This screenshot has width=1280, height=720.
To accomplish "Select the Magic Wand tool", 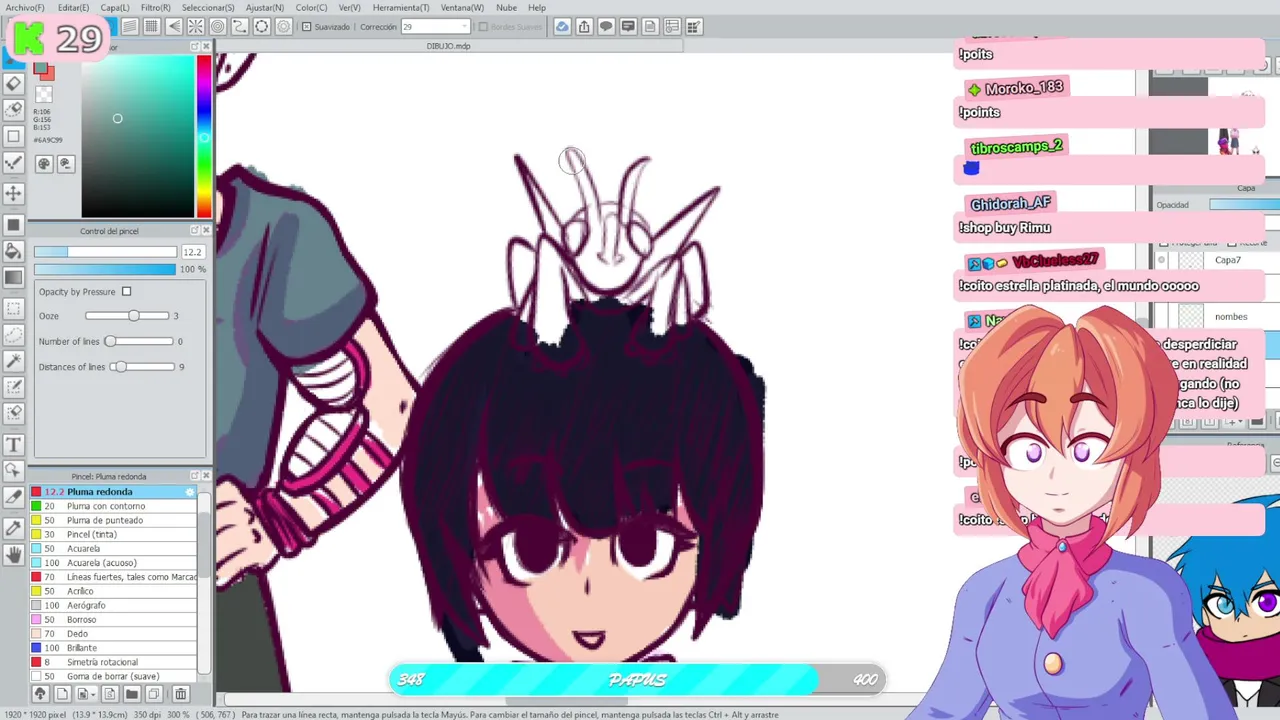I will pos(14,361).
